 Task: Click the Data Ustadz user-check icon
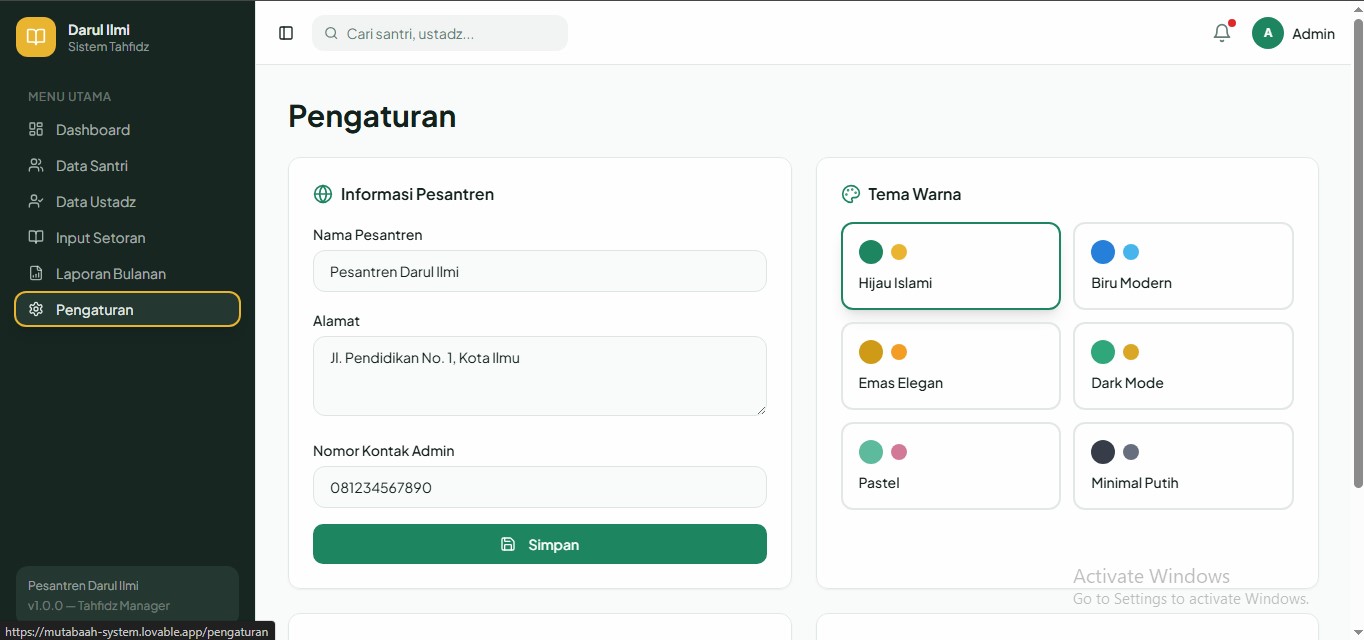(x=36, y=201)
